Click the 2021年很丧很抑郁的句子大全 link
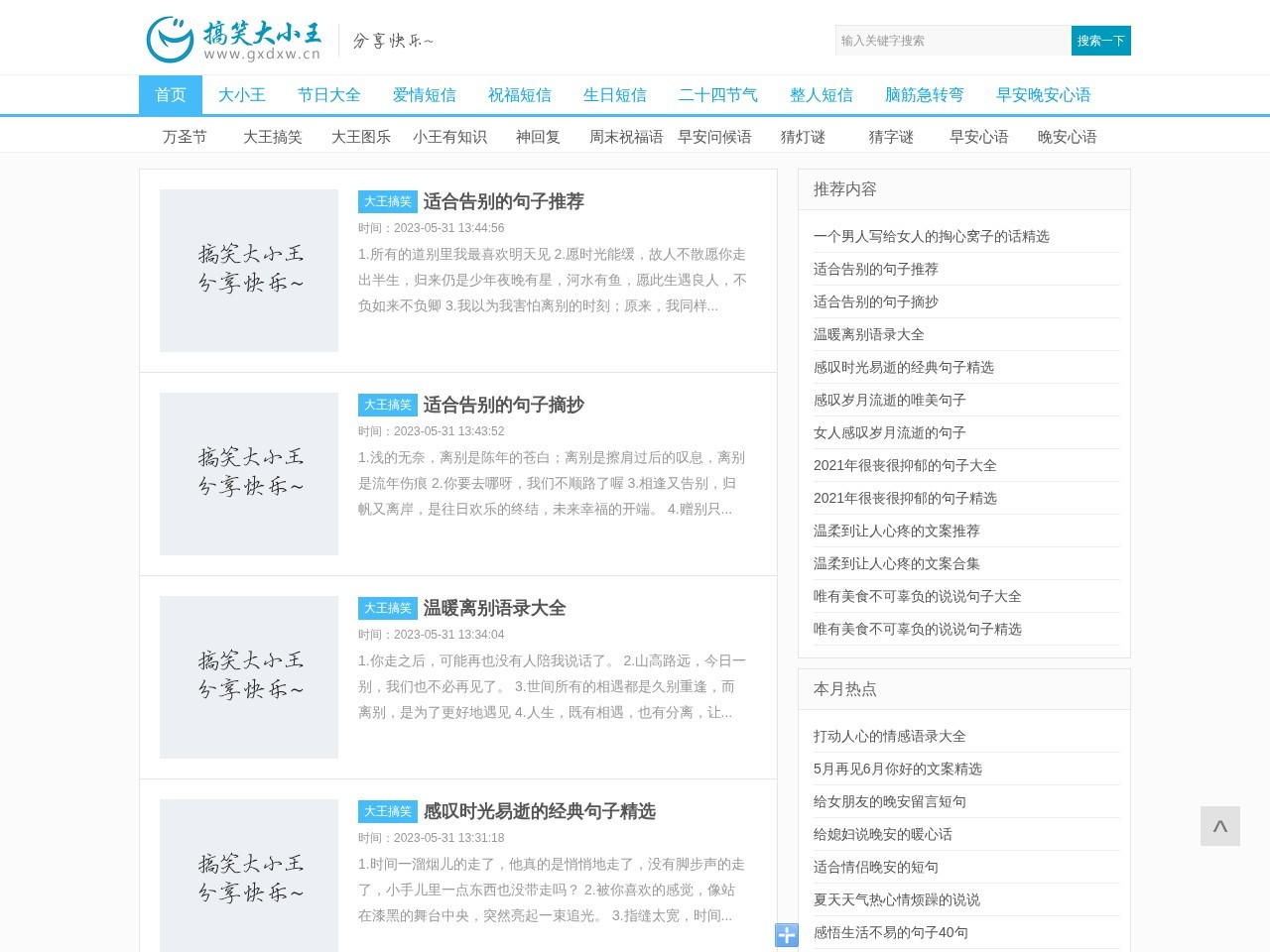The image size is (1270, 952). coord(905,465)
